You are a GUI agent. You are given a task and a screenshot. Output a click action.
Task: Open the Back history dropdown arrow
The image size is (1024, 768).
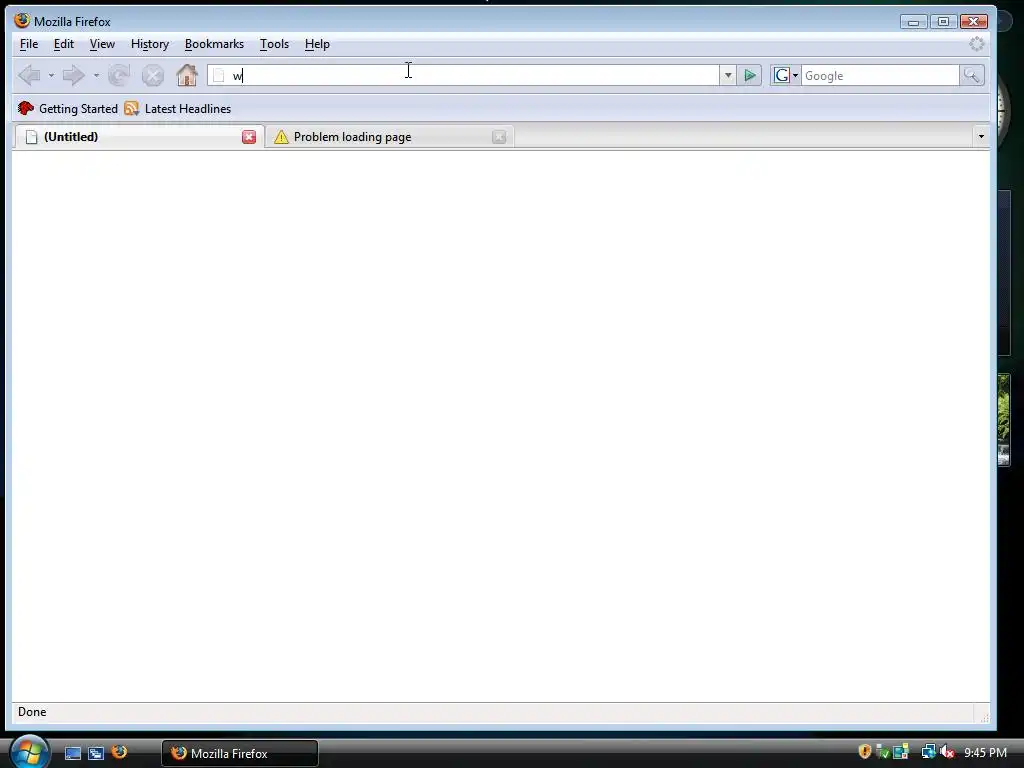click(x=51, y=76)
